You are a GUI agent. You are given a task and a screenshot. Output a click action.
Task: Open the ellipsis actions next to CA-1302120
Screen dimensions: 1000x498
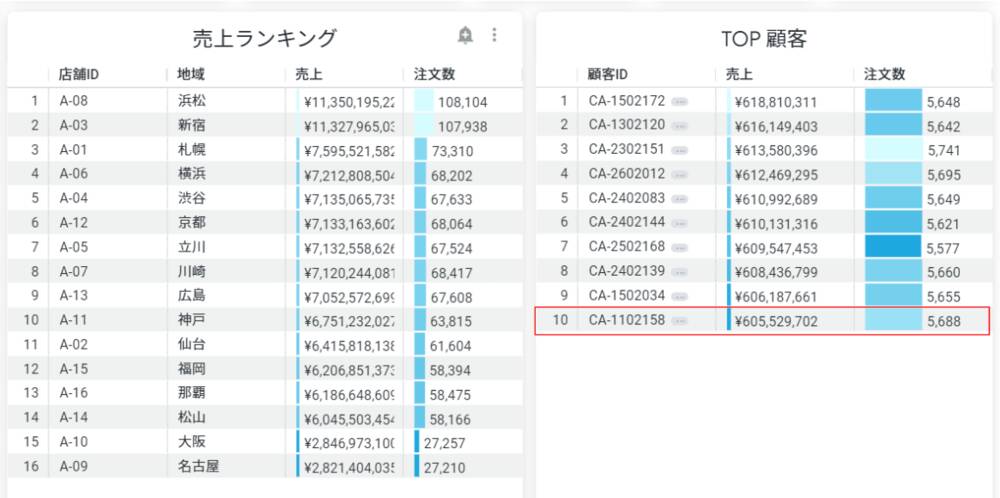(680, 126)
